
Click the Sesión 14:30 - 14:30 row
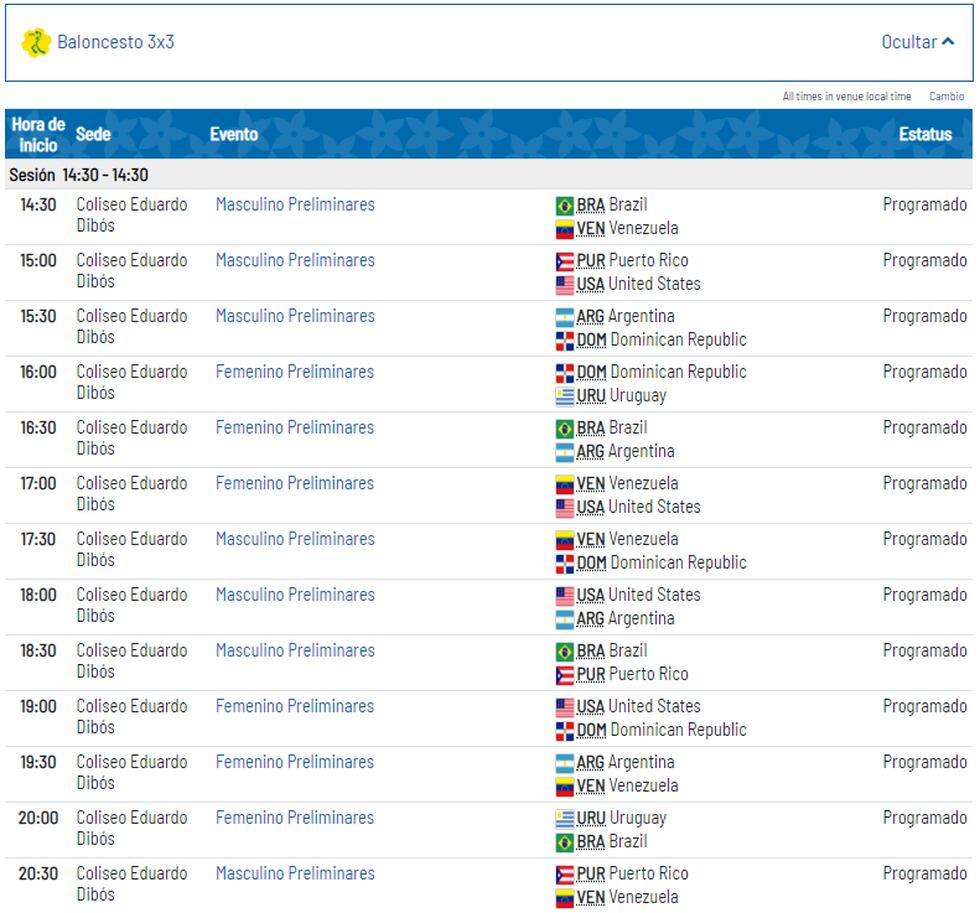click(x=79, y=175)
